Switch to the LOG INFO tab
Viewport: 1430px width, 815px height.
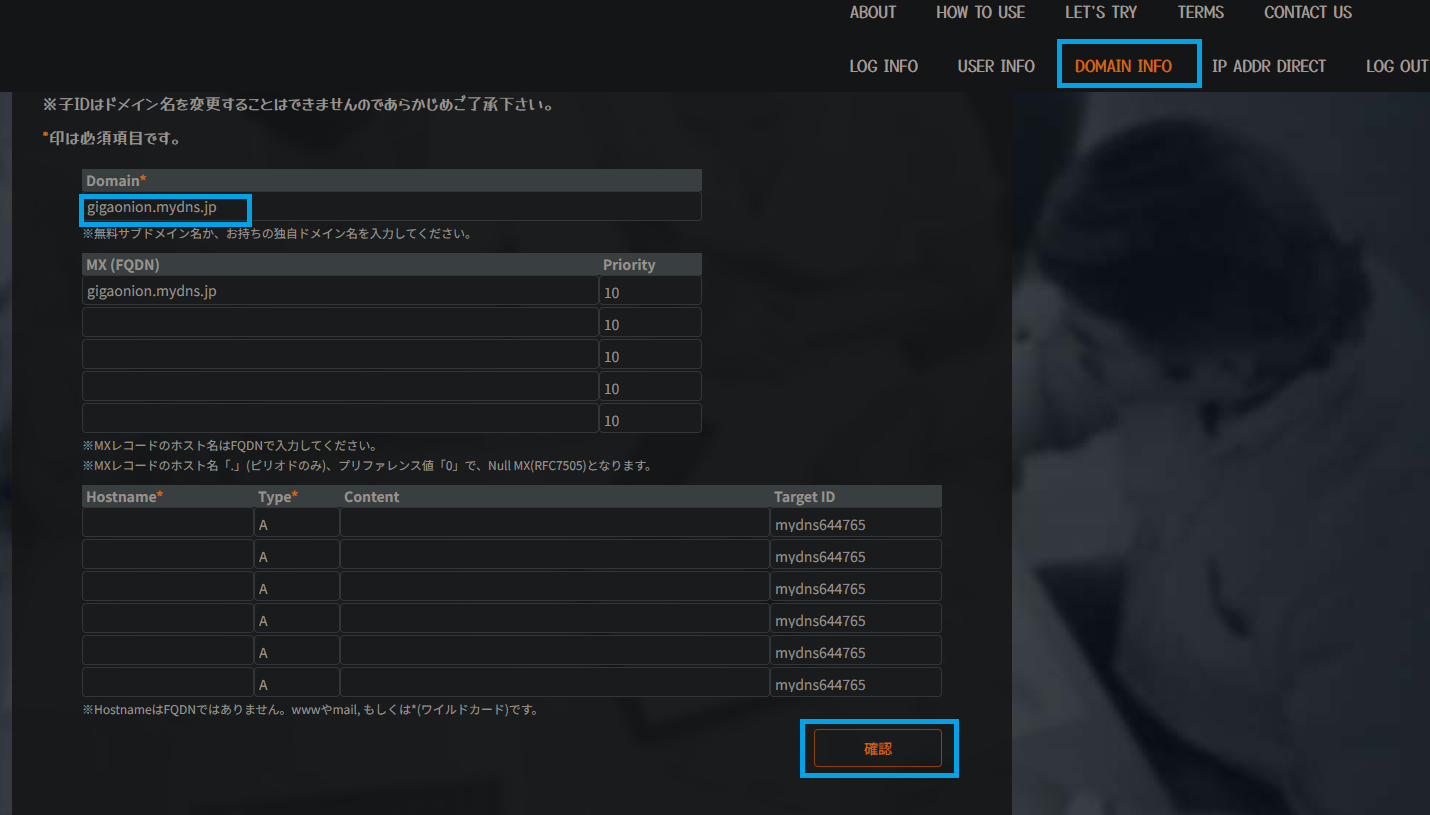click(x=883, y=65)
